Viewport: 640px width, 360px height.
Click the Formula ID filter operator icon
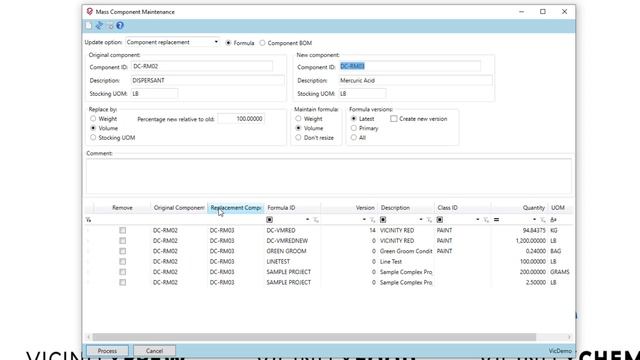click(x=269, y=220)
